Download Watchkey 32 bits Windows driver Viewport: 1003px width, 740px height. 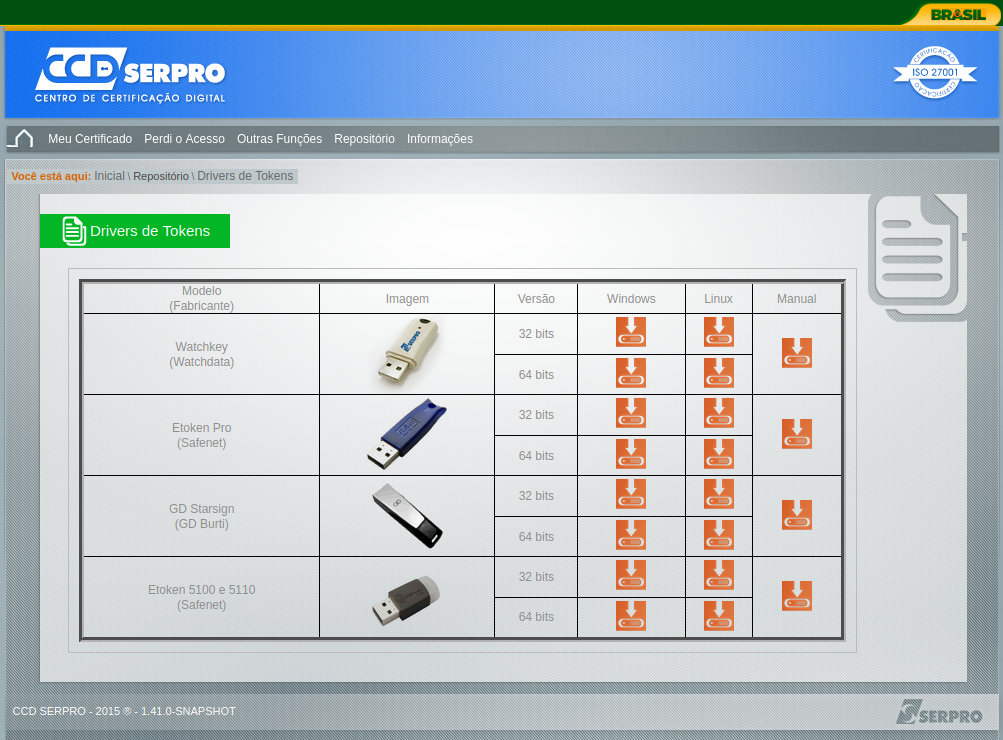(x=631, y=332)
